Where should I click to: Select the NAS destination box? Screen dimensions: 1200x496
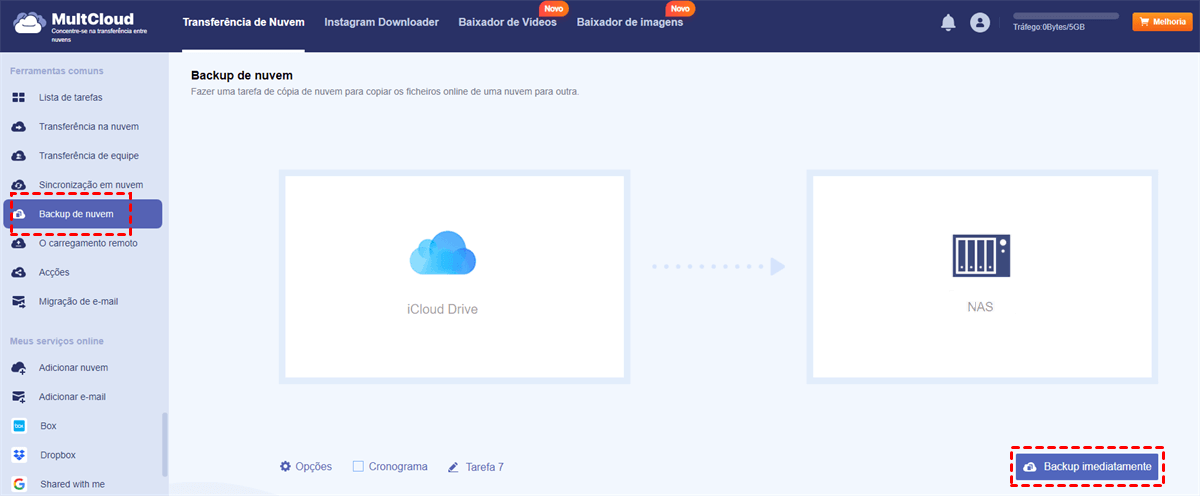982,277
